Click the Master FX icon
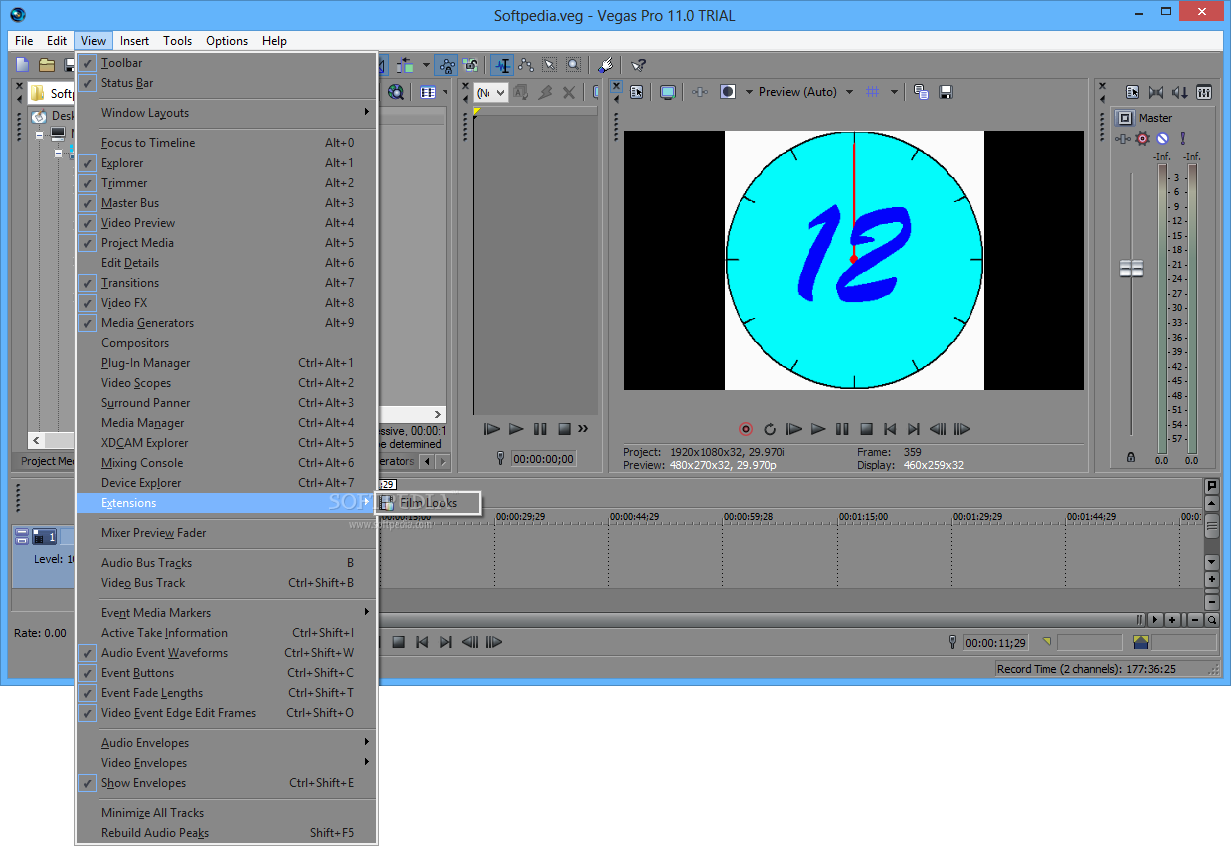This screenshot has width=1231, height=846. pyautogui.click(x=1125, y=139)
